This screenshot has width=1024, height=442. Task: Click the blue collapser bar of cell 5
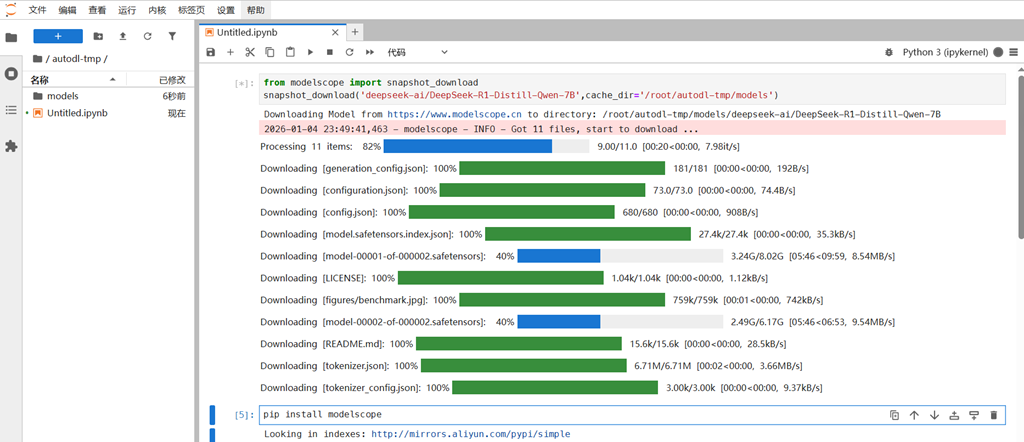click(212, 415)
